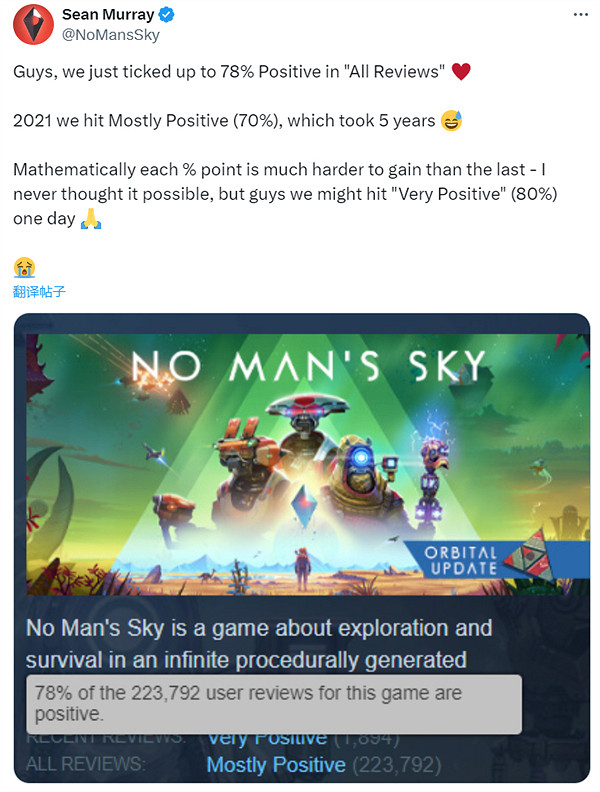Viewport: 600px width, 792px height.
Task: Click the Mostly Positive all reviews link
Action: (276, 765)
